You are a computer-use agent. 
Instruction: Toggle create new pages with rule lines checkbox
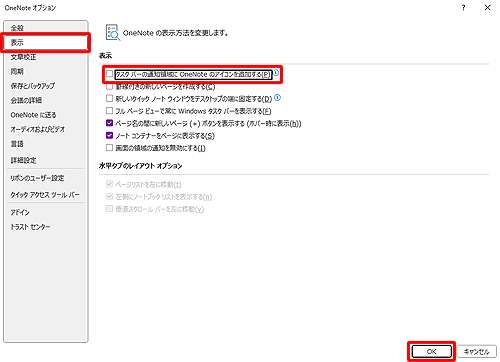pyautogui.click(x=109, y=87)
